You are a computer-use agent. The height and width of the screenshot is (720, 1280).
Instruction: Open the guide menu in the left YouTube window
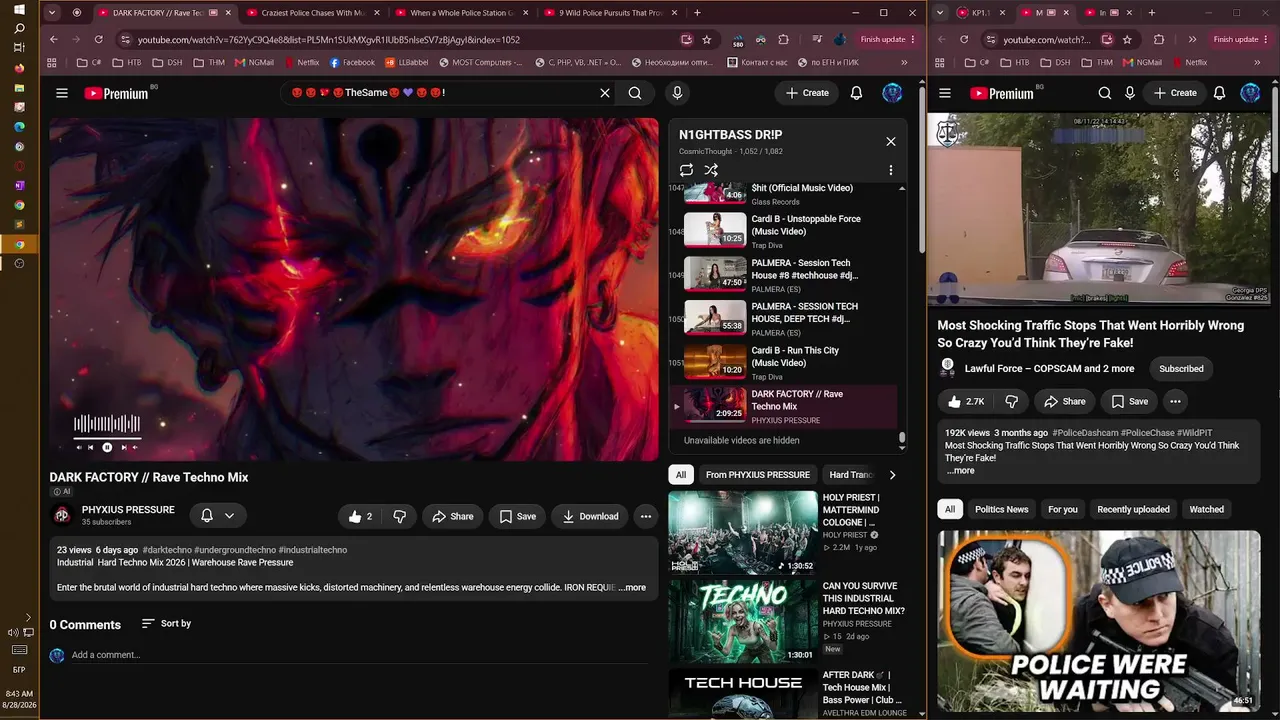[62, 93]
